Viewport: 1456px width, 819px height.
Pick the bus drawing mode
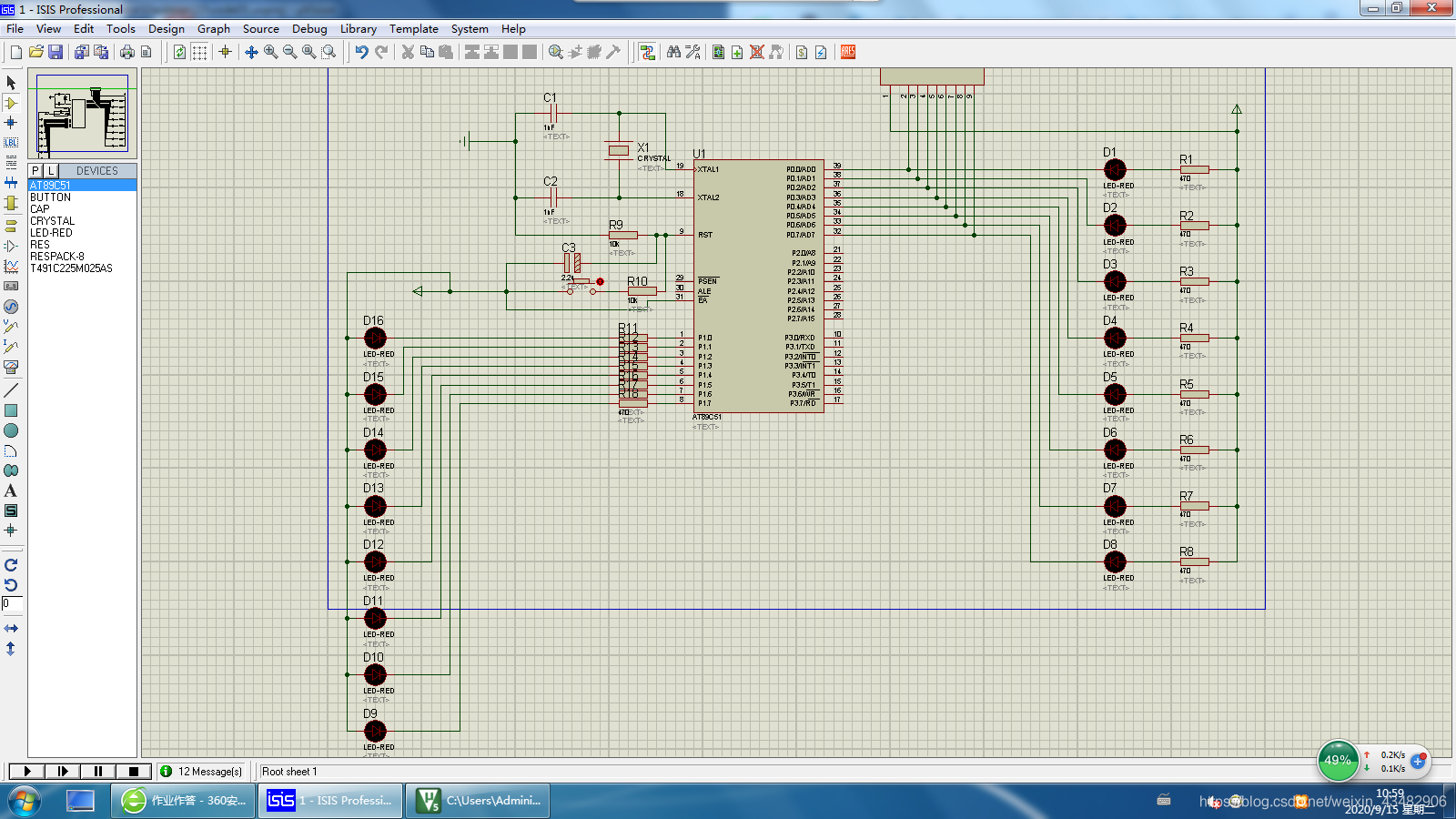[11, 183]
